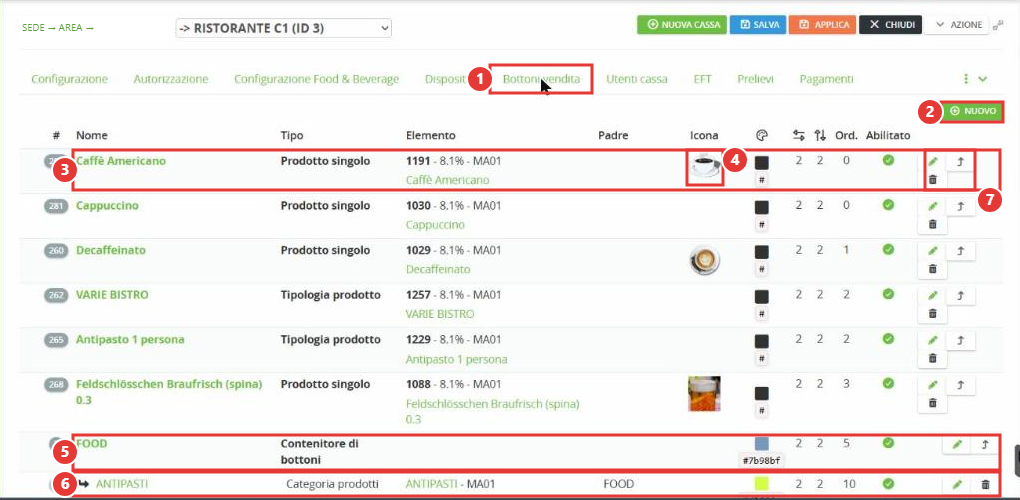Click the NUOVA CASSA button

[681, 25]
